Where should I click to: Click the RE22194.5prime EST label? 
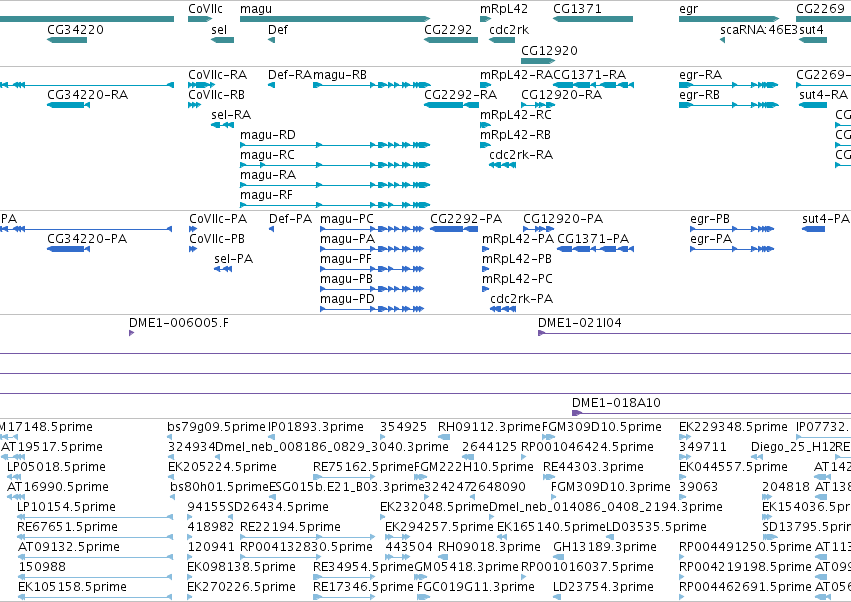[x=290, y=527]
